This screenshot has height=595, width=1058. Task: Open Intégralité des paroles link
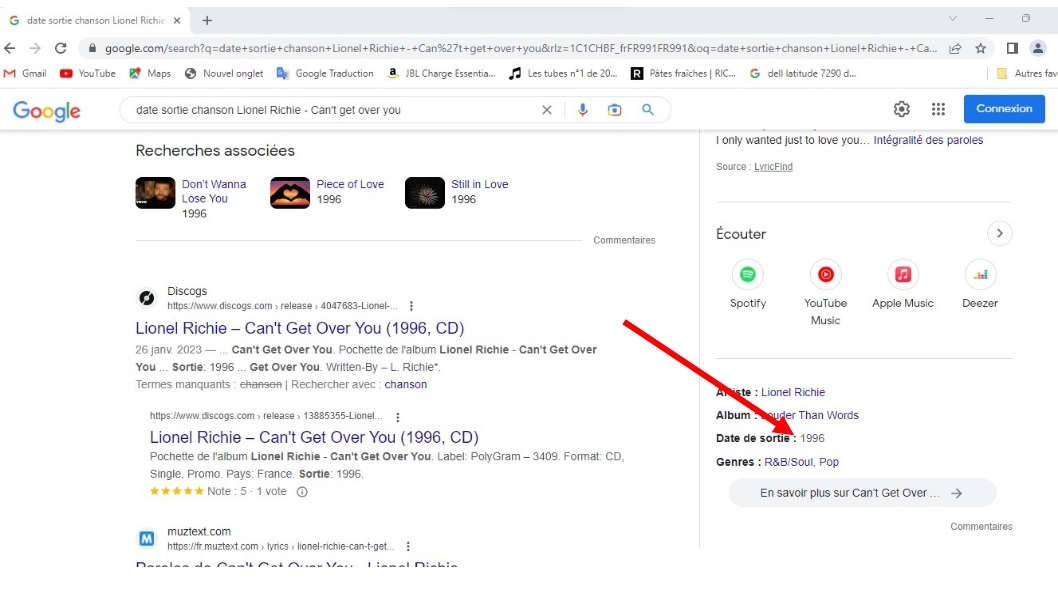click(x=928, y=140)
